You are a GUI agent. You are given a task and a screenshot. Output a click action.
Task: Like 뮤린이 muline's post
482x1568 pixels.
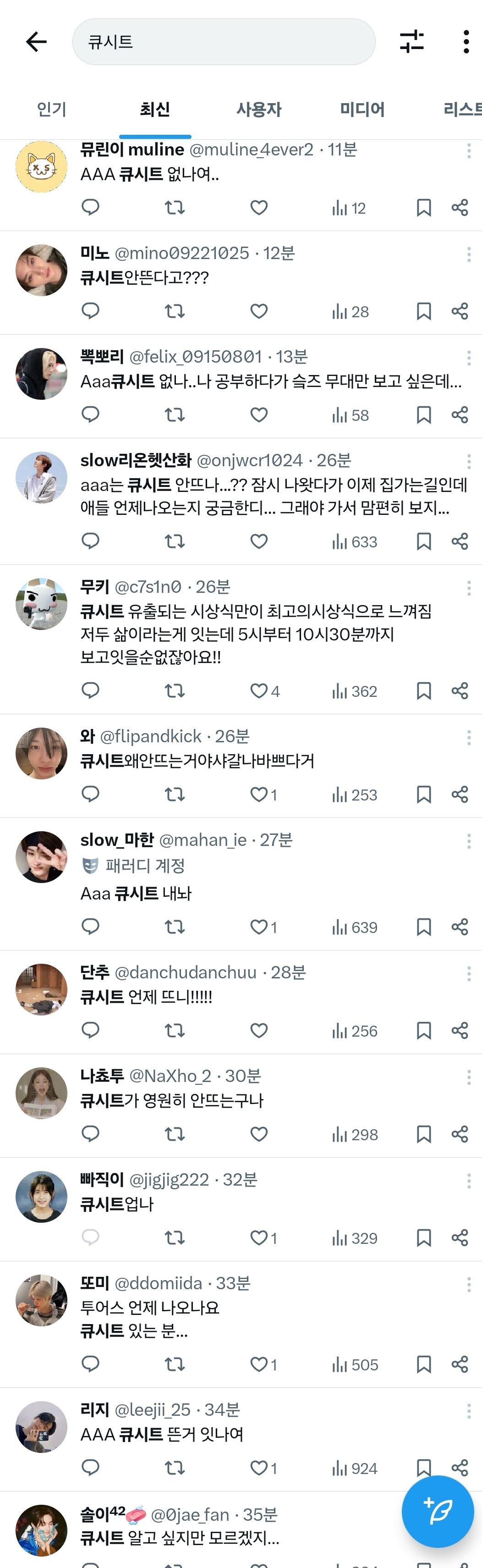tap(259, 208)
